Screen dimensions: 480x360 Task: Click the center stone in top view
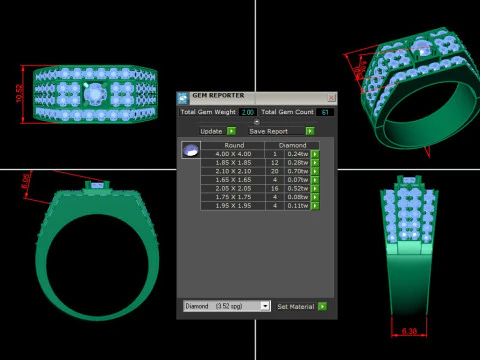95,94
